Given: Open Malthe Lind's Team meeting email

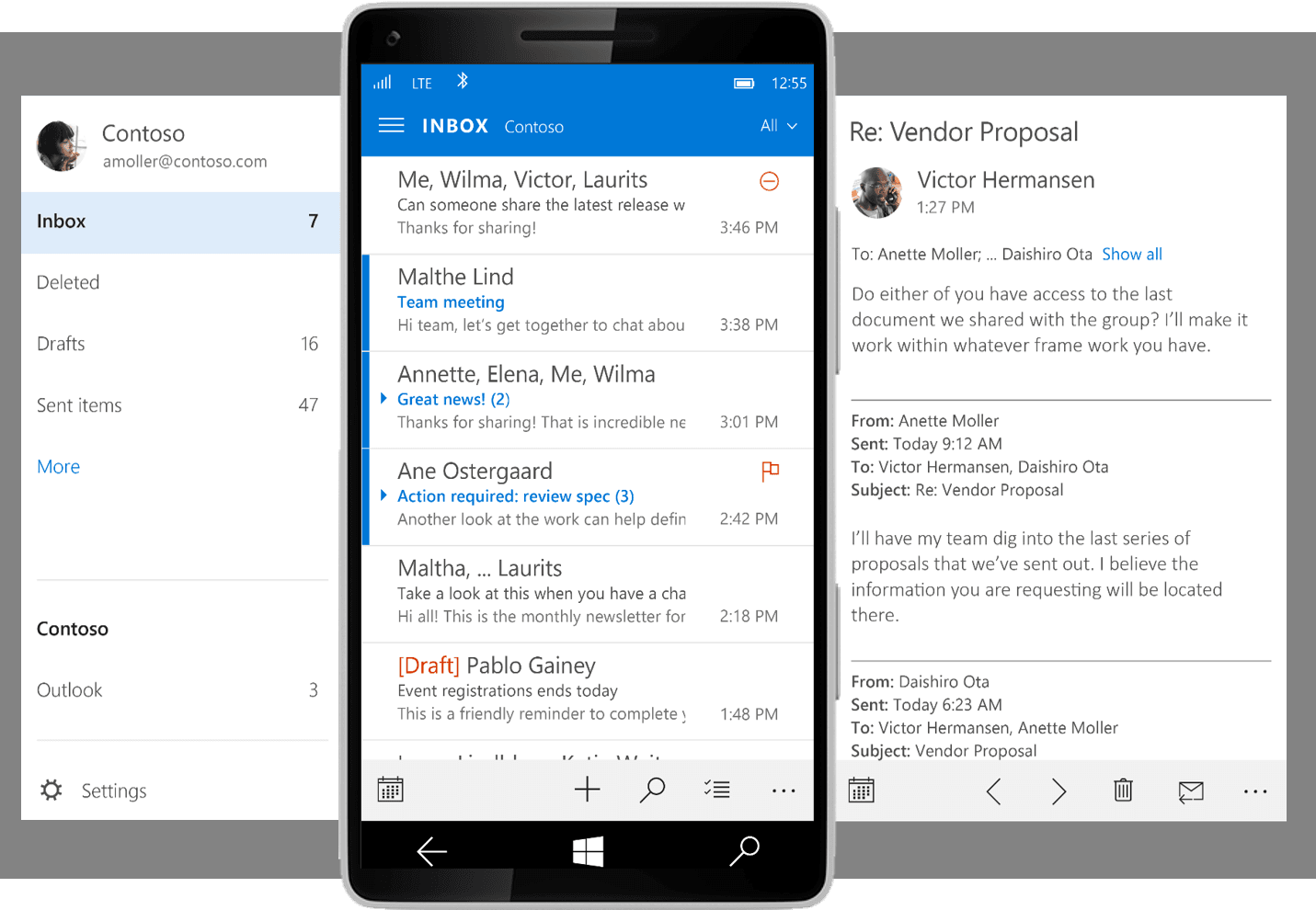Looking at the screenshot, I should click(588, 302).
